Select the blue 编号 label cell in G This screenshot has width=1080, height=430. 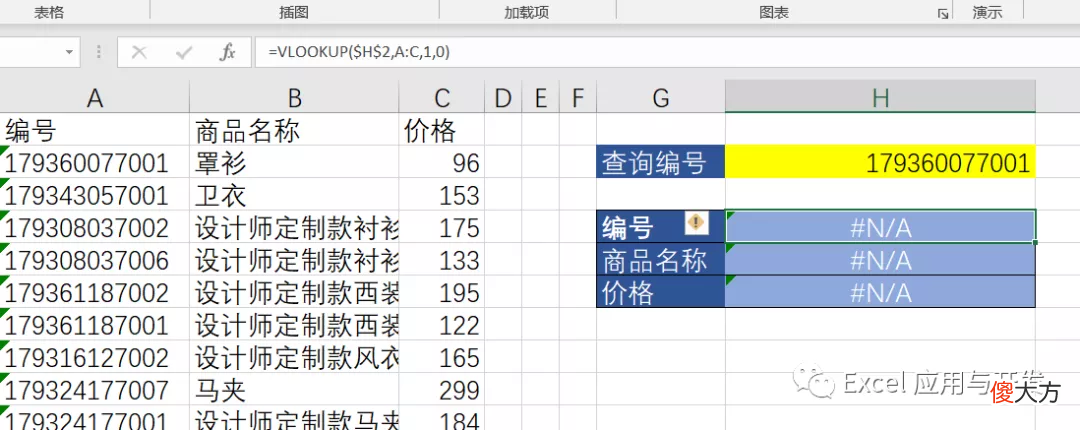(661, 226)
